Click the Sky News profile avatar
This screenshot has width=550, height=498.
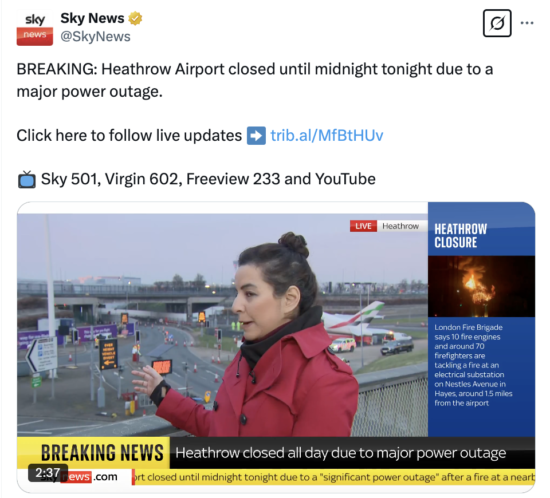tap(35, 28)
